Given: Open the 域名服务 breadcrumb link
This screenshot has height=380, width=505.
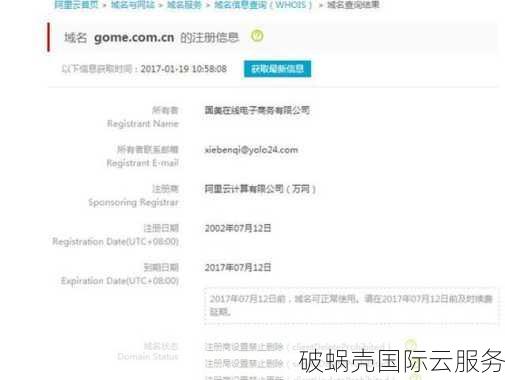Looking at the screenshot, I should pos(184,5).
